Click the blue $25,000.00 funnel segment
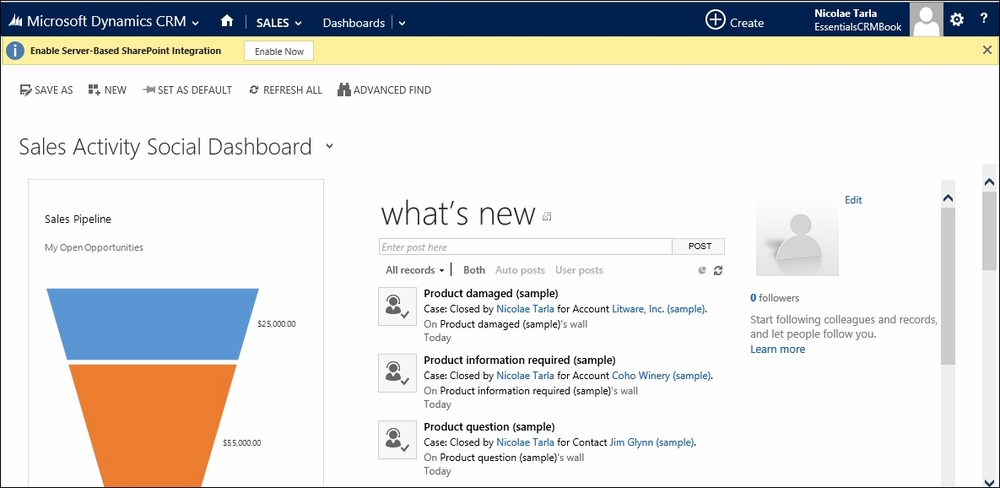The height and width of the screenshot is (488, 1000). pyautogui.click(x=152, y=324)
